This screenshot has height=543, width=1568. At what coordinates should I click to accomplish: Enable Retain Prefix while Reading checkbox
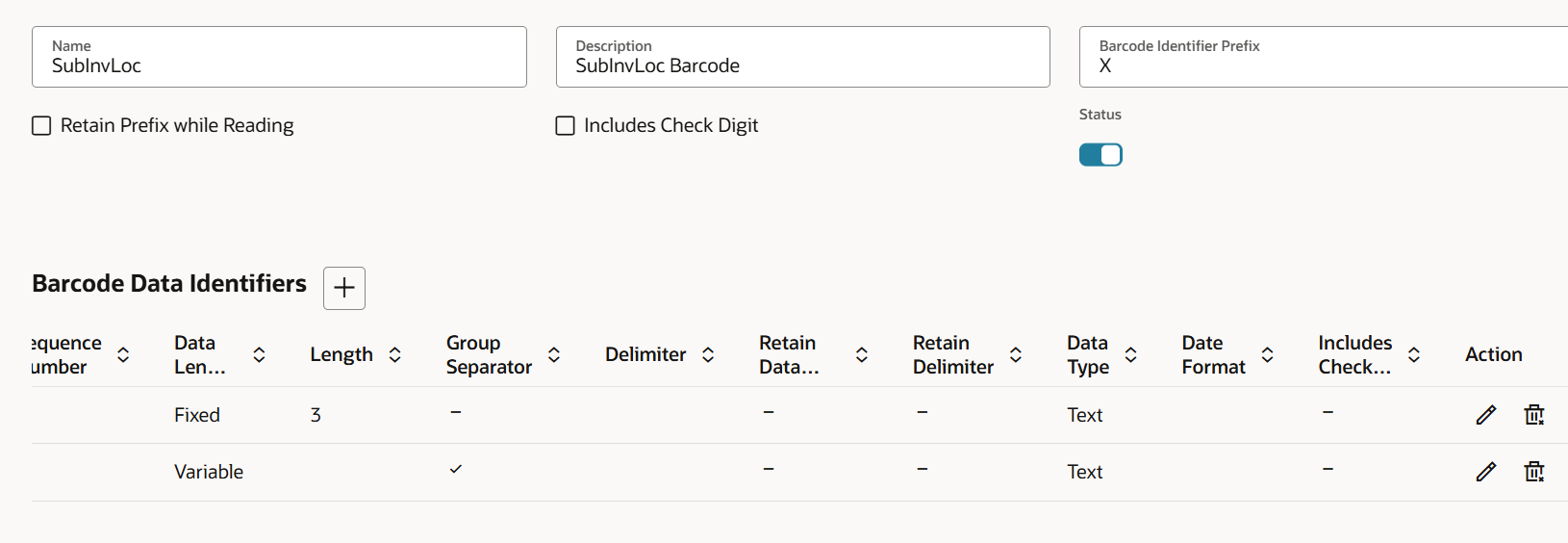coord(41,126)
